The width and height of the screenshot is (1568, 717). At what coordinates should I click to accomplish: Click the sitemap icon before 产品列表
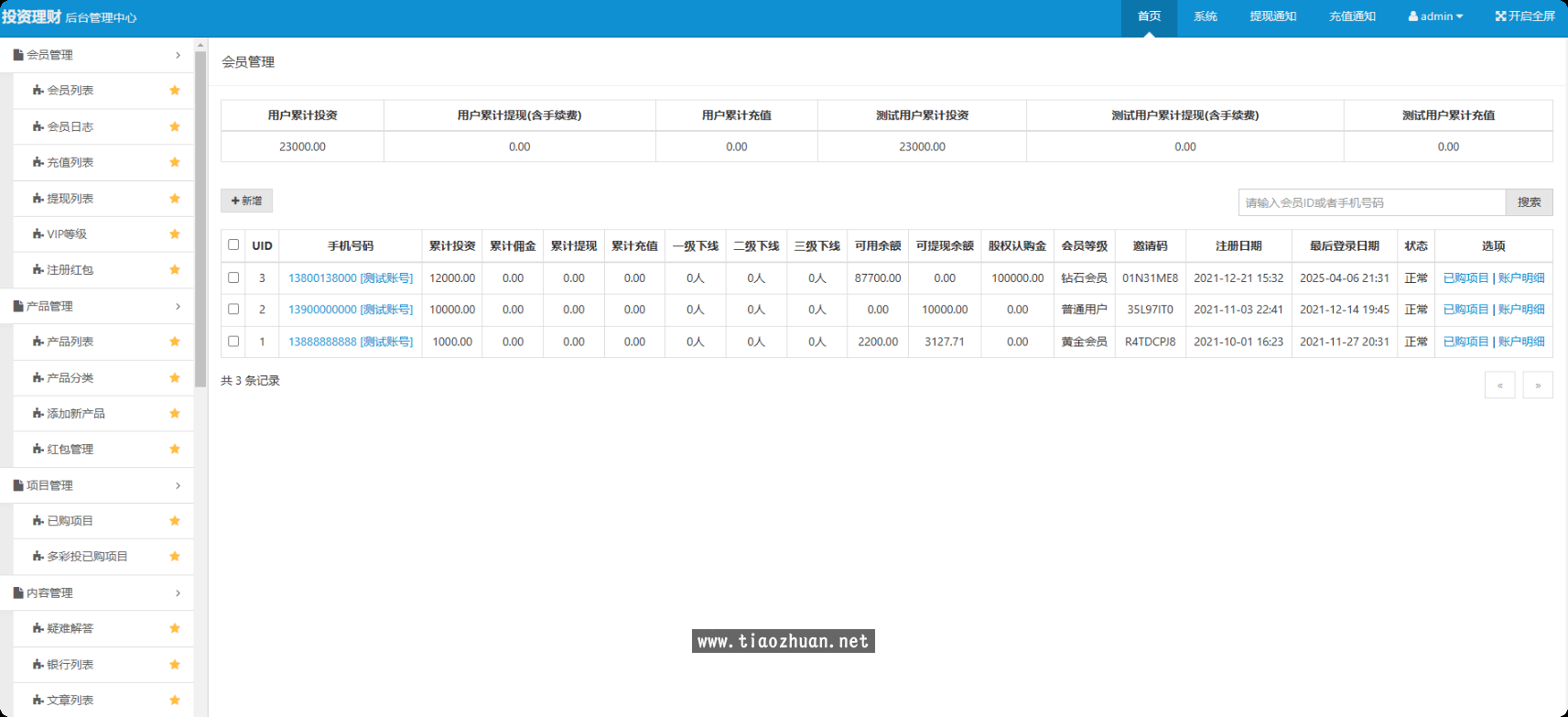(x=38, y=342)
